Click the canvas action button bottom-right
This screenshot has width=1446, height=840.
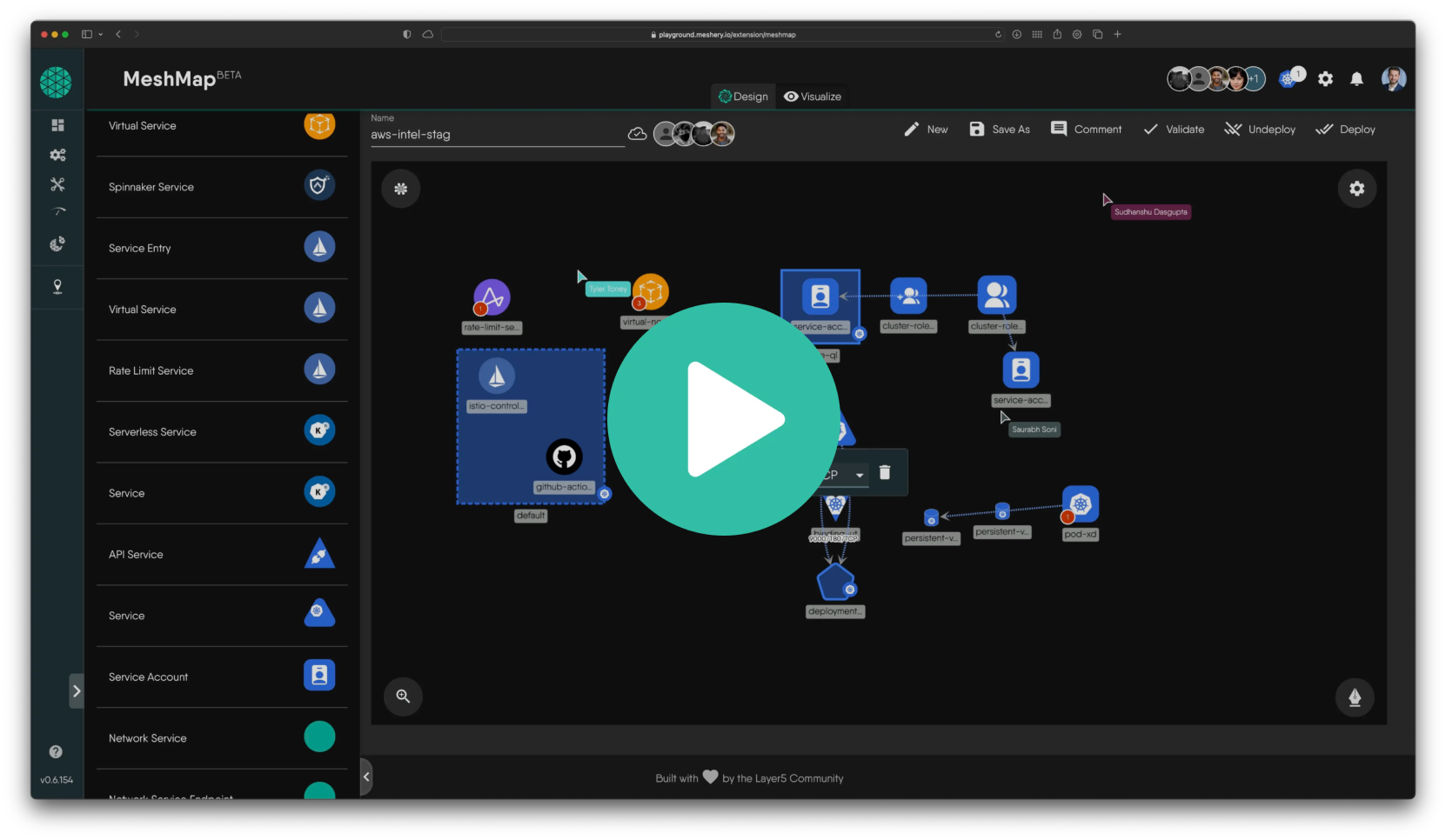tap(1355, 697)
